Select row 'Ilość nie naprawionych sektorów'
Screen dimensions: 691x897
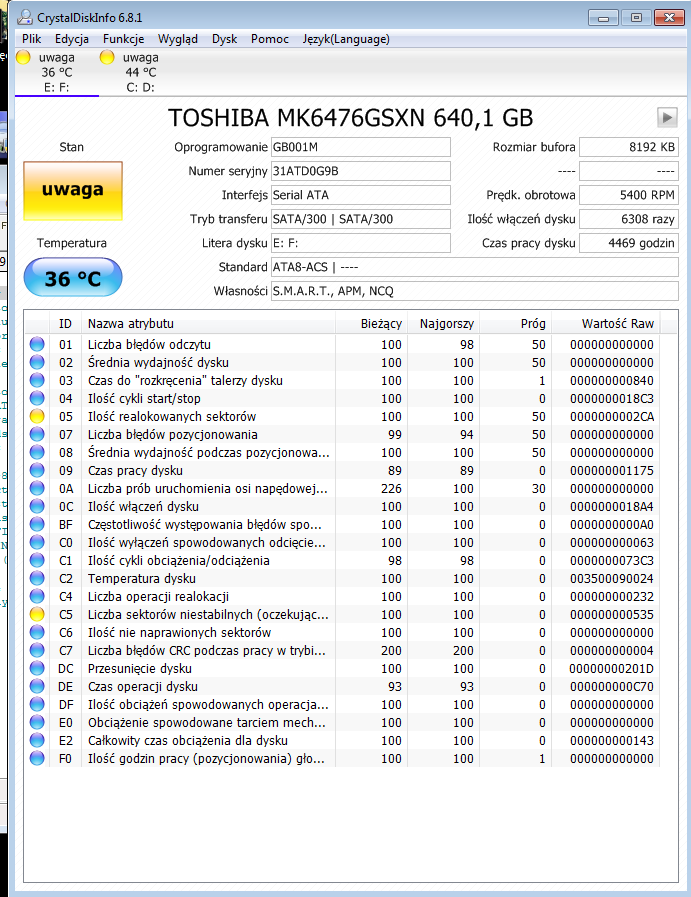343,633
